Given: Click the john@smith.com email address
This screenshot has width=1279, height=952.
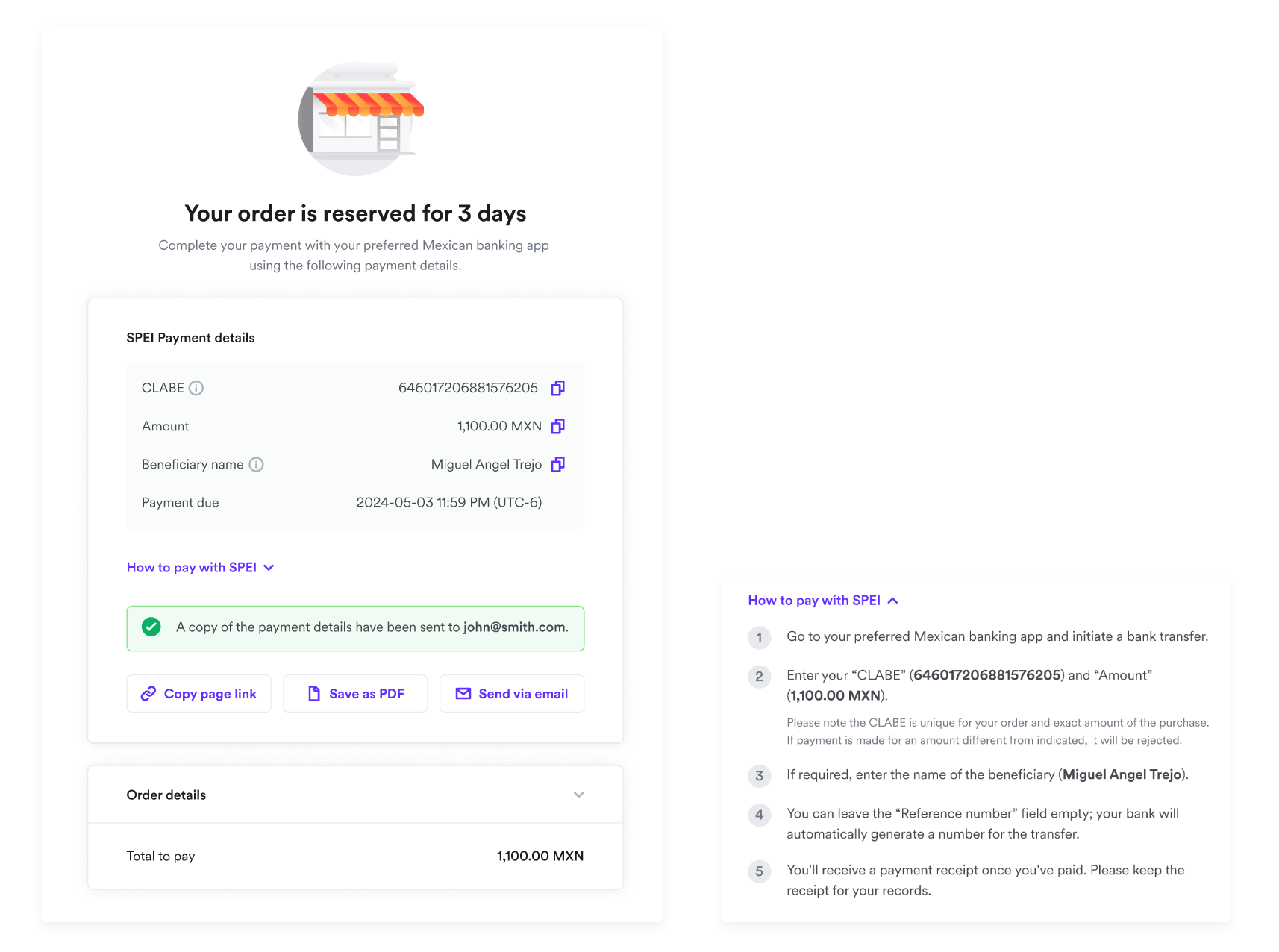Looking at the screenshot, I should point(514,627).
